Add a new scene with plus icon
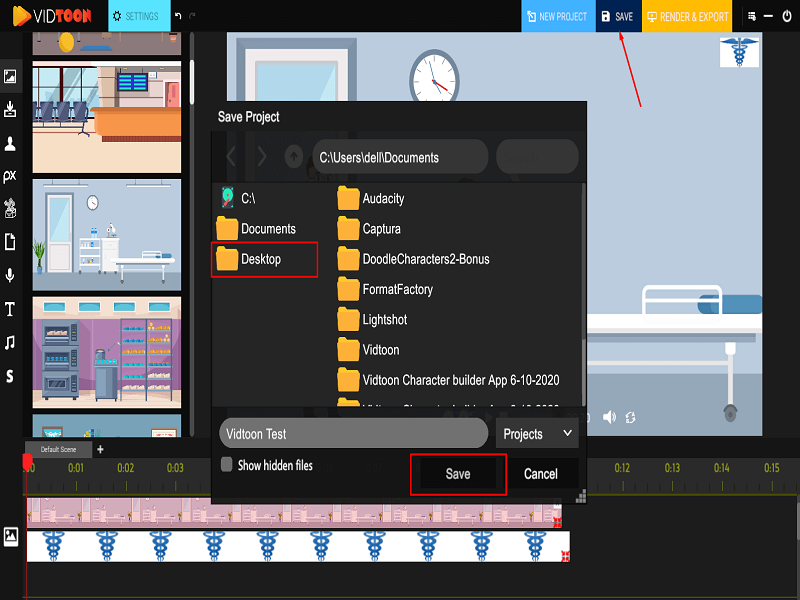 101,449
